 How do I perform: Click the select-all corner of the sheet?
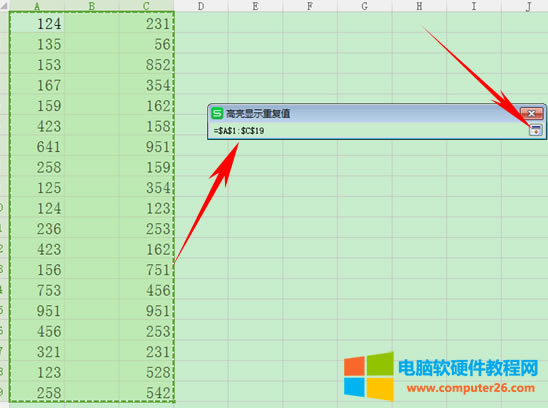tap(5, 6)
